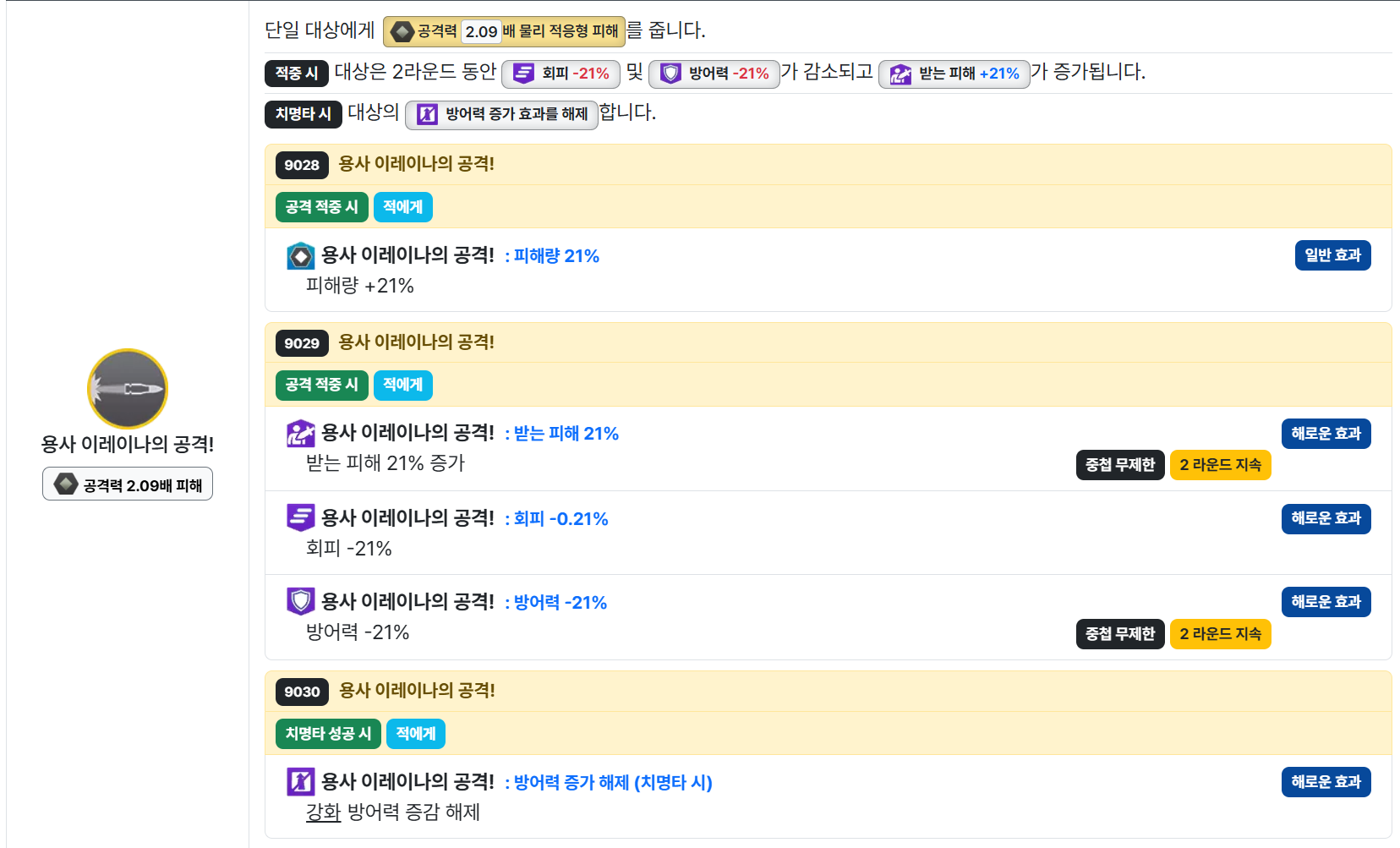
Task: Click the damage icon beside 피해량 21%
Action: [x=300, y=255]
